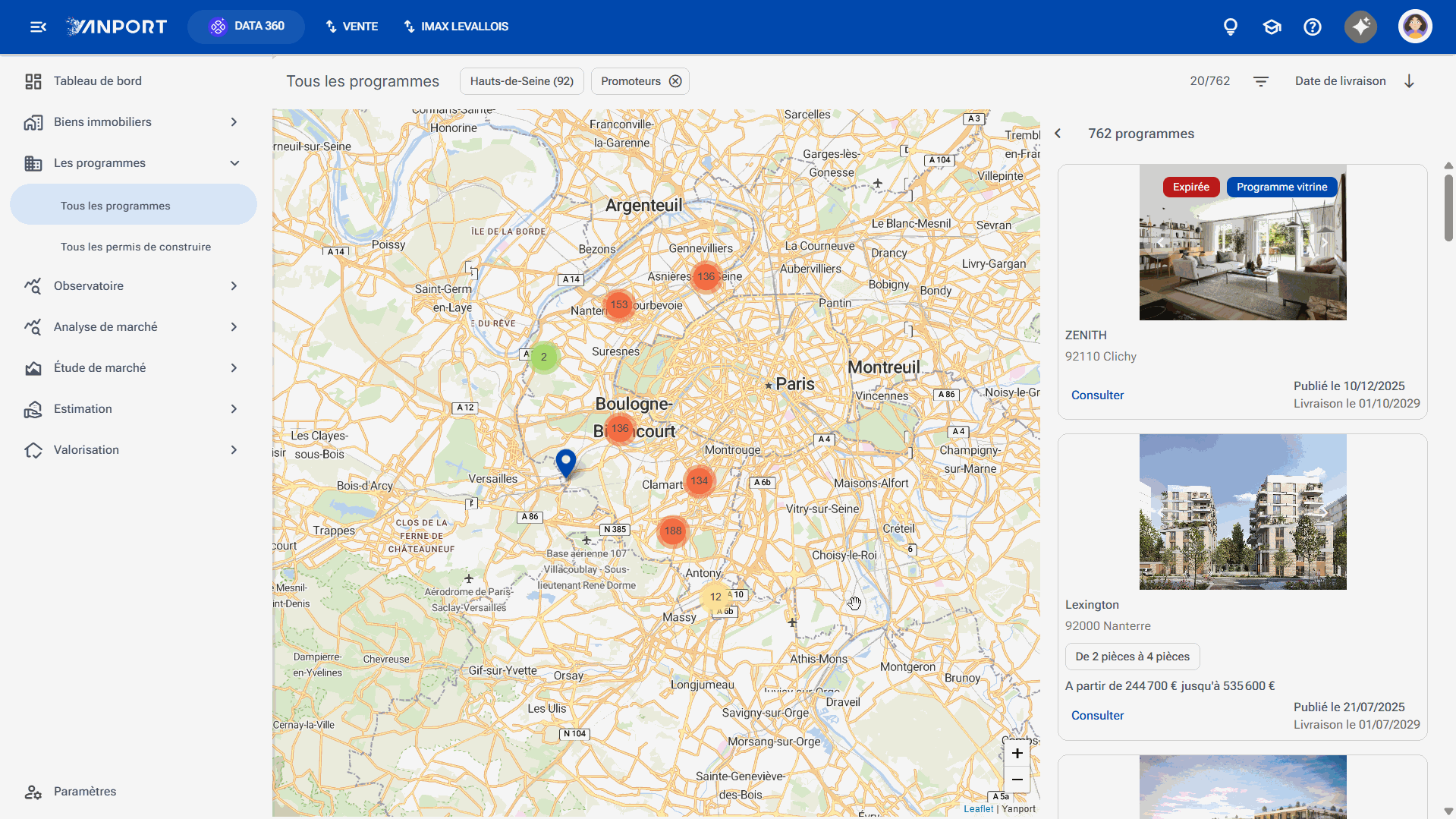
Task: Click the Hauts-de-Seine (92) filter chip
Action: tap(522, 81)
